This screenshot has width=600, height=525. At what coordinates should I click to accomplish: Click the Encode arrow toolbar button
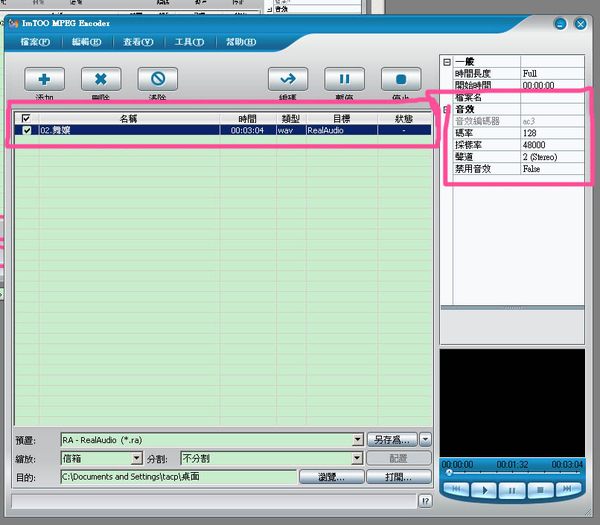(288, 79)
